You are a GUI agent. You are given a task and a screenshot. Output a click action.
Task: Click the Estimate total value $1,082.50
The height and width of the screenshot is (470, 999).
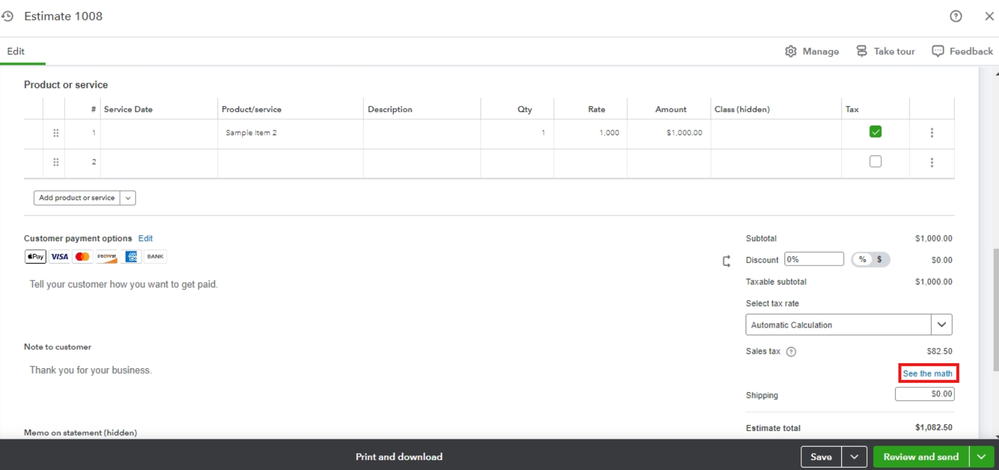point(933,428)
